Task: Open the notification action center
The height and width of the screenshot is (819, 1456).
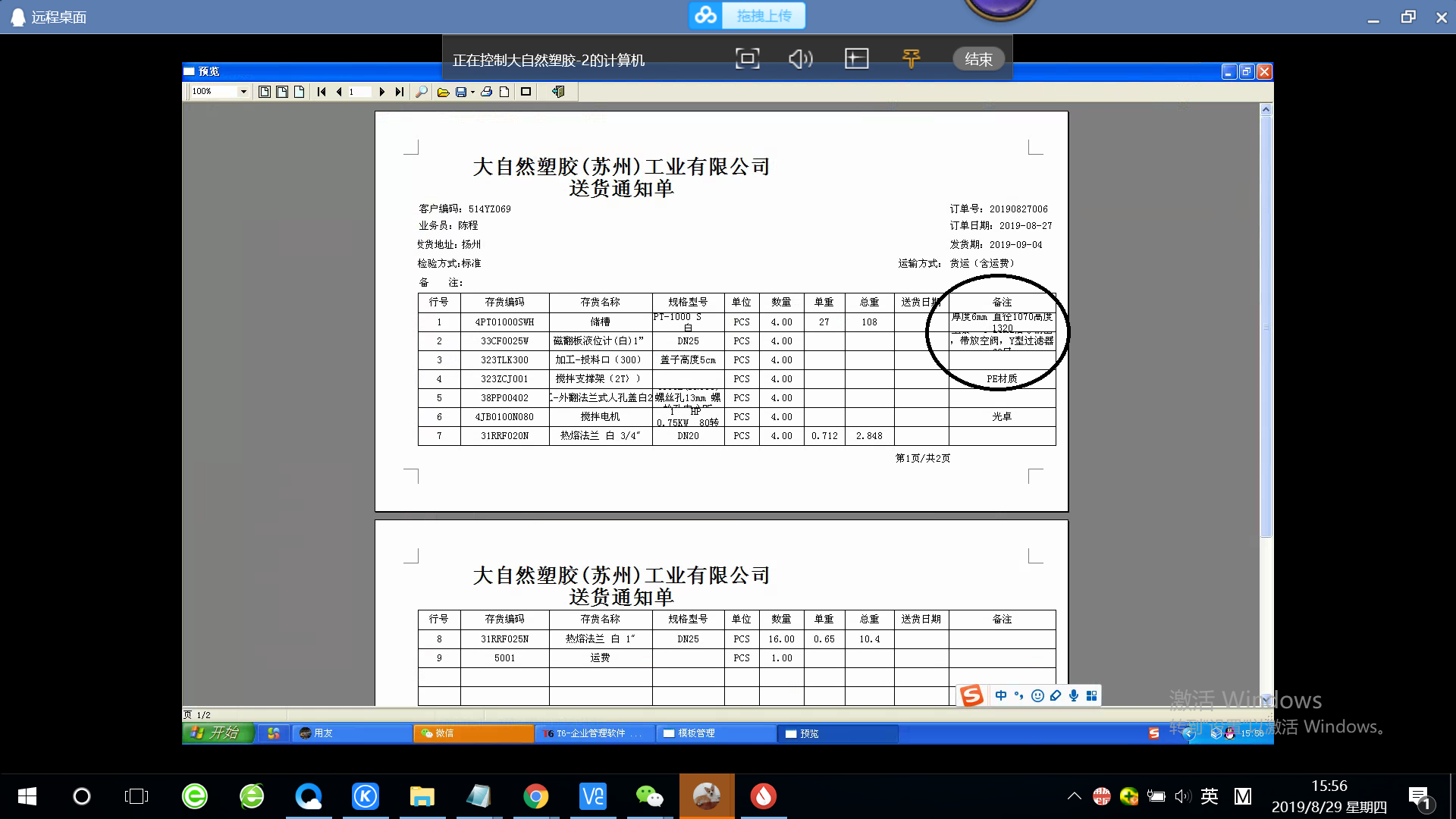Action: point(1420,797)
